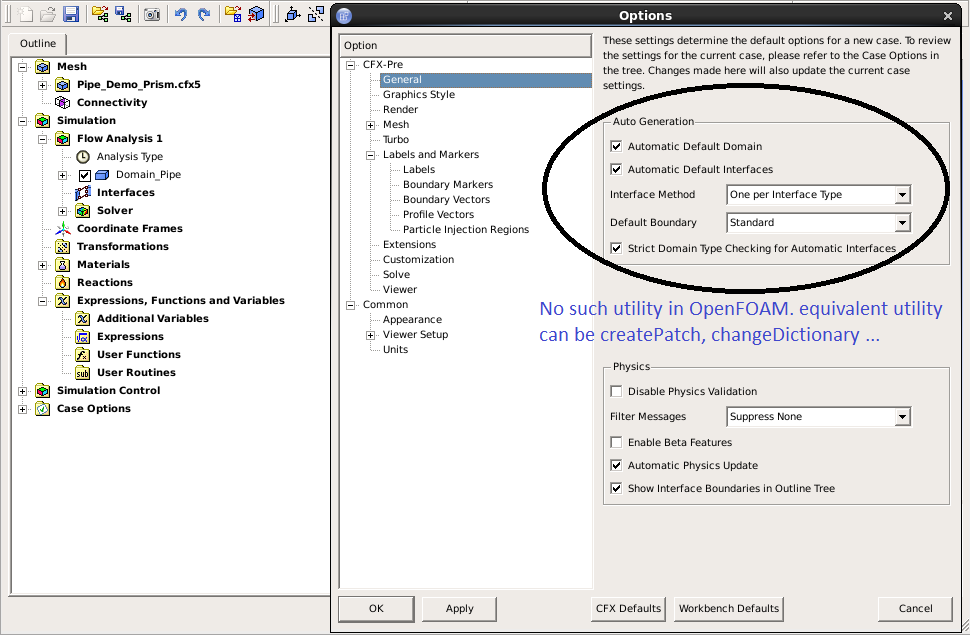This screenshot has width=970, height=635.
Task: Expand the Mesh node in the Options tree
Action: click(371, 125)
